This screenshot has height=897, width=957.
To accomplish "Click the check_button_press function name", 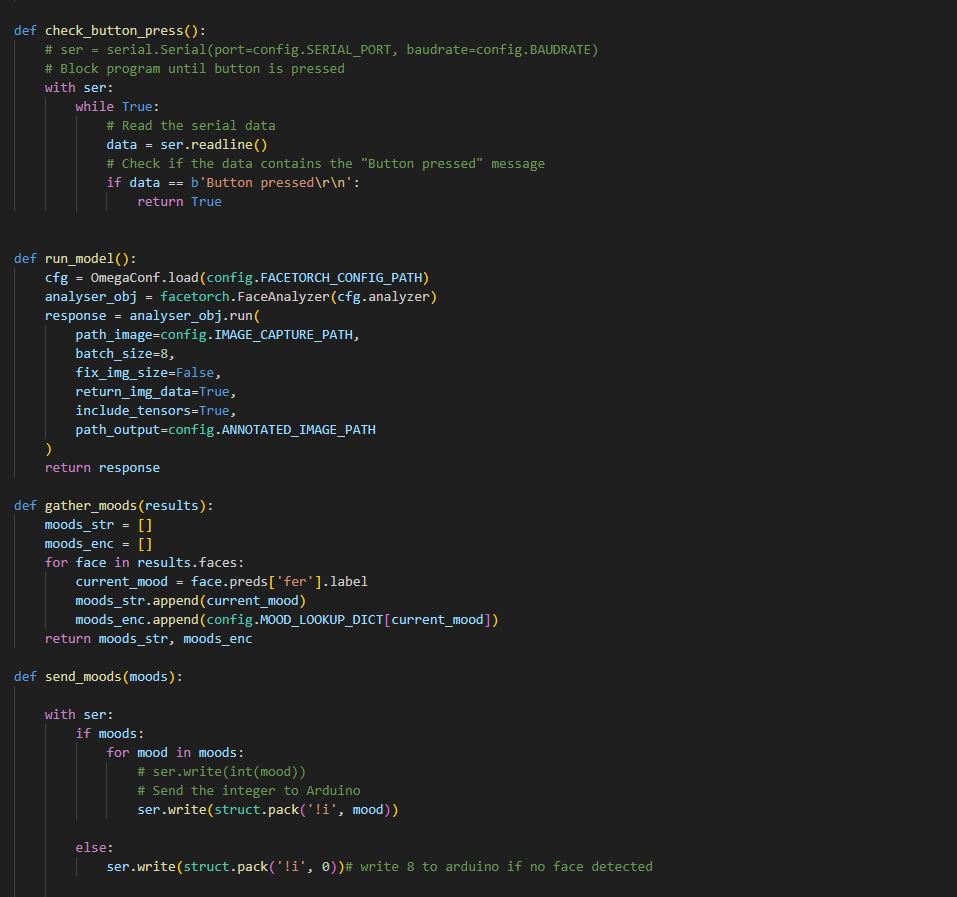I will 114,31.
